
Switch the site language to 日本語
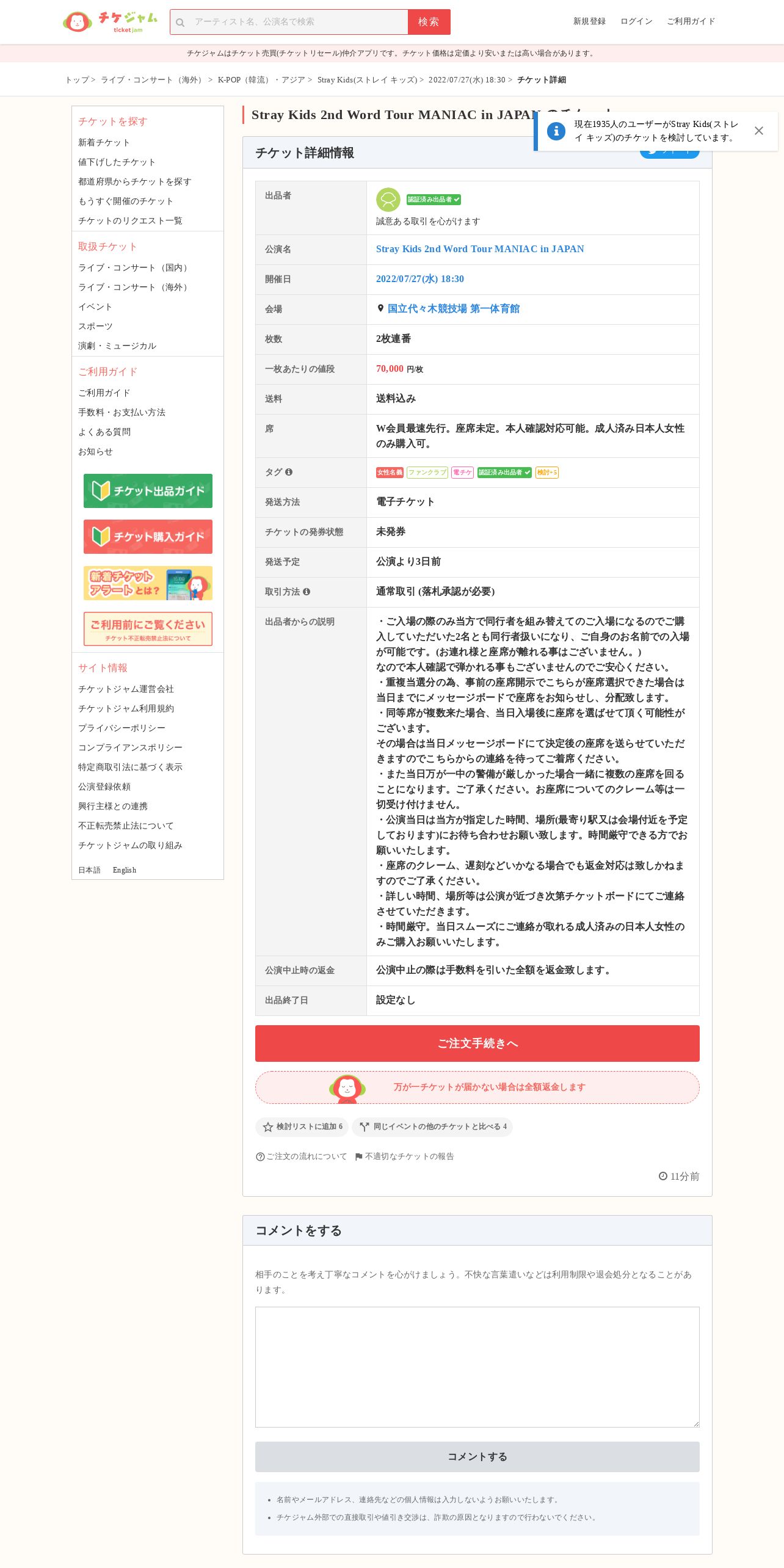coord(89,870)
